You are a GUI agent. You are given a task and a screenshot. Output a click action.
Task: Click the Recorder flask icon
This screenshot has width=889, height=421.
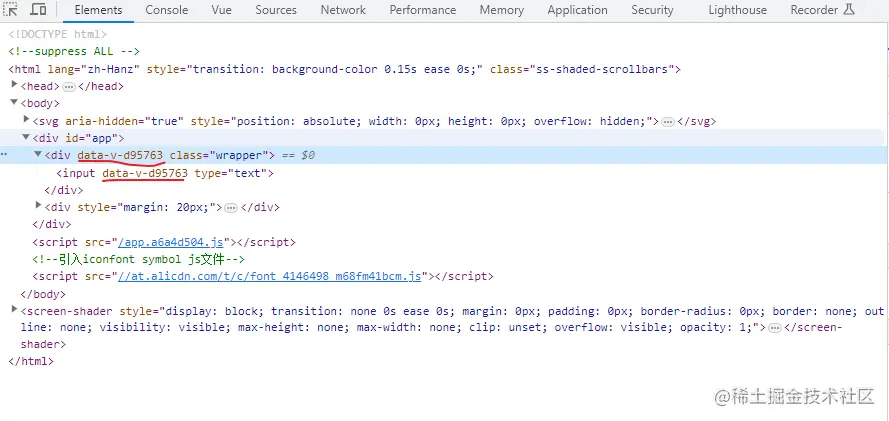849,9
